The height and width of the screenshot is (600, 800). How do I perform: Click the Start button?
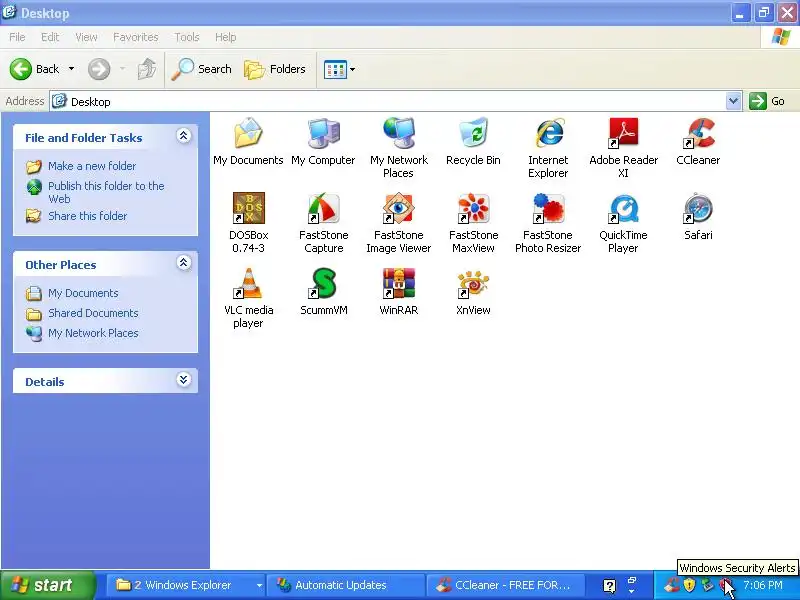pos(47,585)
